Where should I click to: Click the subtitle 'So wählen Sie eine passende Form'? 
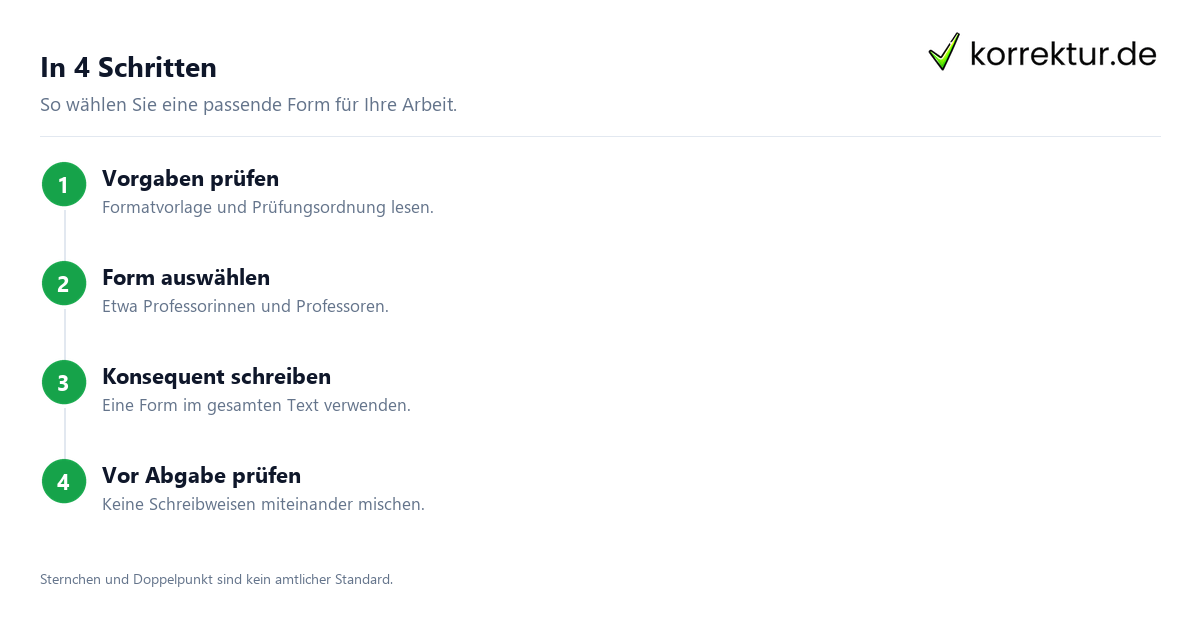point(248,104)
